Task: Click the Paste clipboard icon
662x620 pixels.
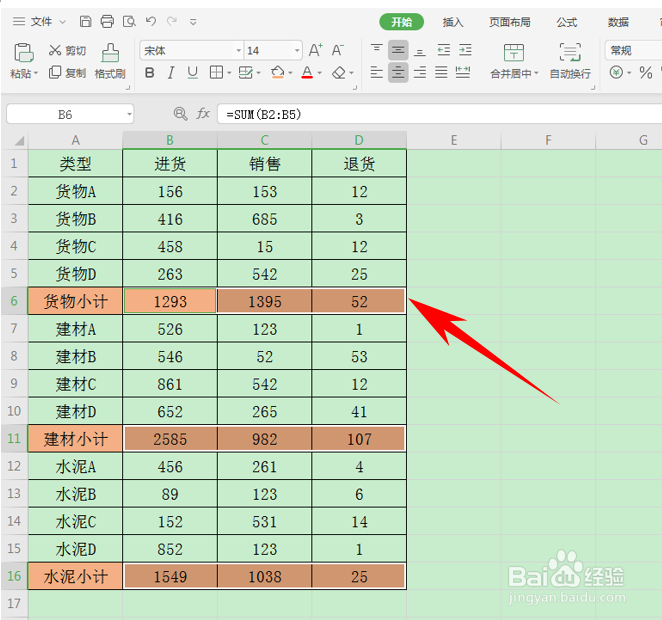Action: [x=24, y=53]
